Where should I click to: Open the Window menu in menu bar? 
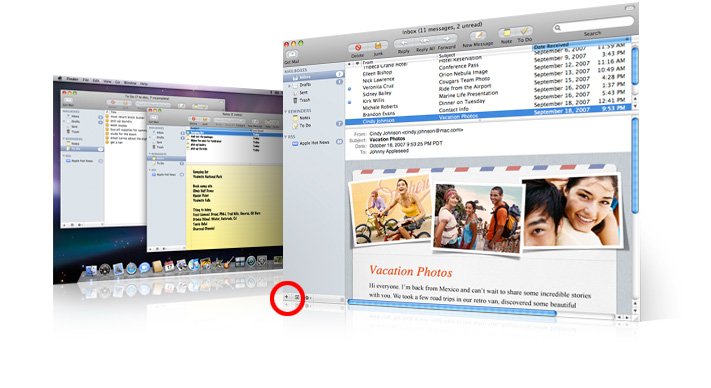(x=130, y=83)
